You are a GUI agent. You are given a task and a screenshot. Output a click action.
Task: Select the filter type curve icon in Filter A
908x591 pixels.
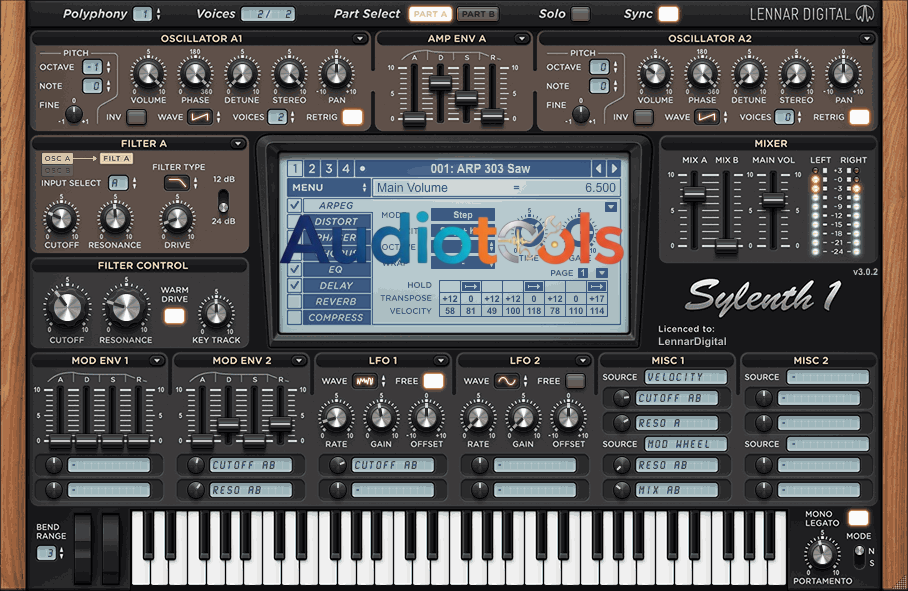point(175,182)
